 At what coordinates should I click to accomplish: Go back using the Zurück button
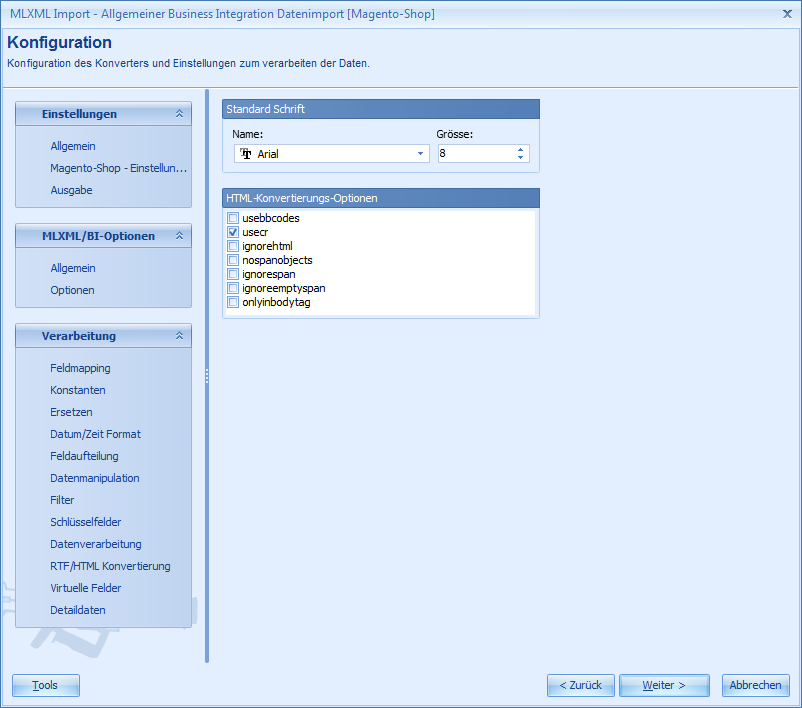point(580,685)
